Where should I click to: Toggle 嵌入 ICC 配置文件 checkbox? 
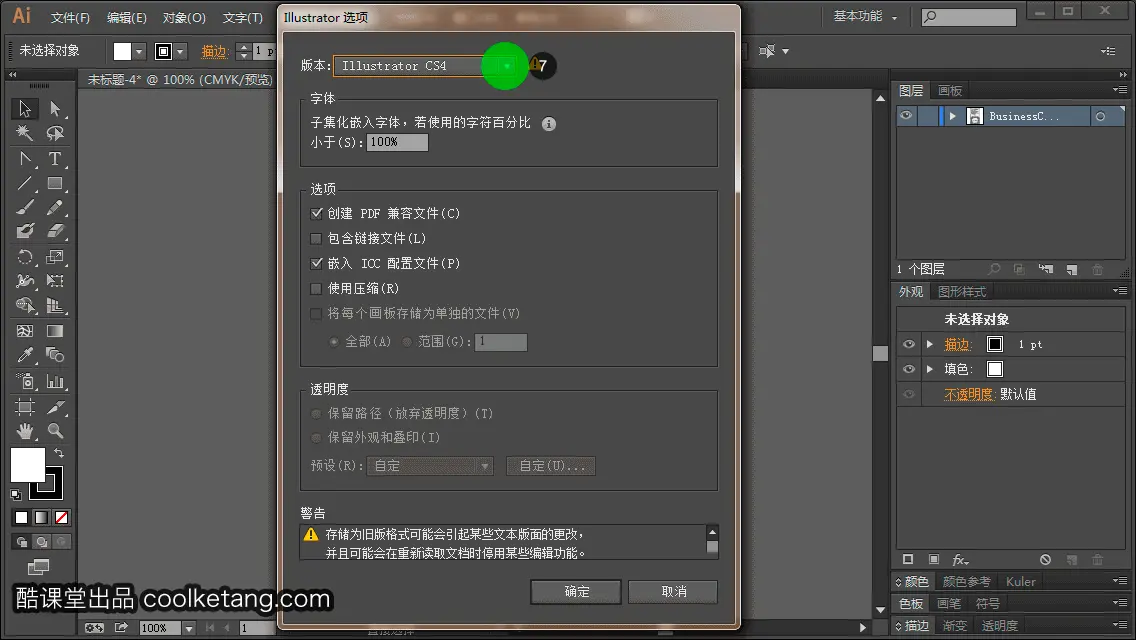[316, 263]
